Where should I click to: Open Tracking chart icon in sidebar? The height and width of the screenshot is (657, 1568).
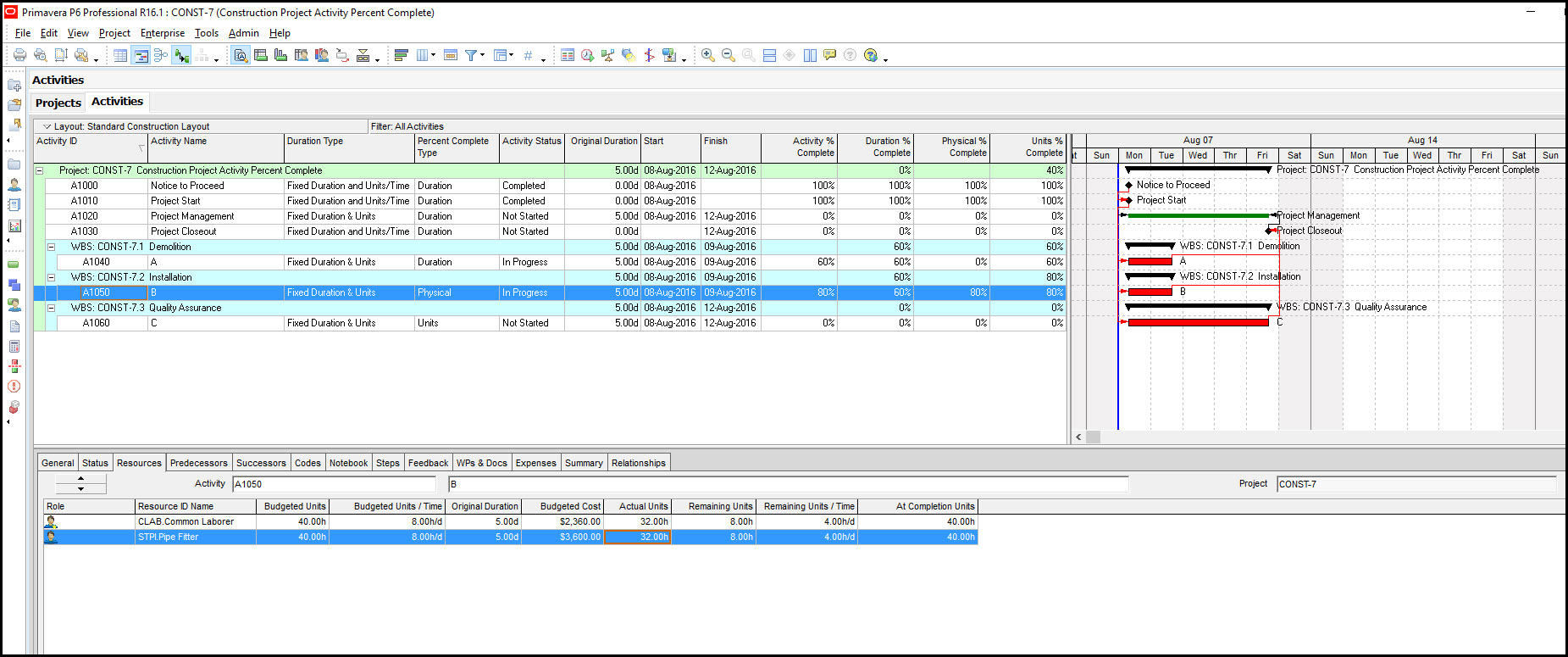coord(14,225)
